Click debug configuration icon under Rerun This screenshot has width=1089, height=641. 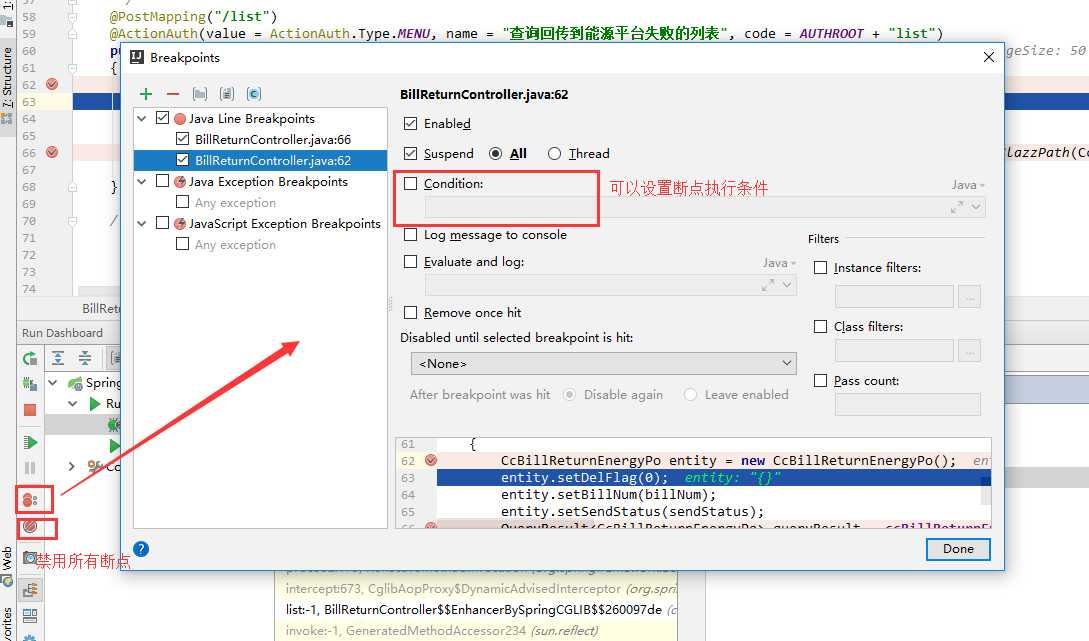tap(30, 383)
